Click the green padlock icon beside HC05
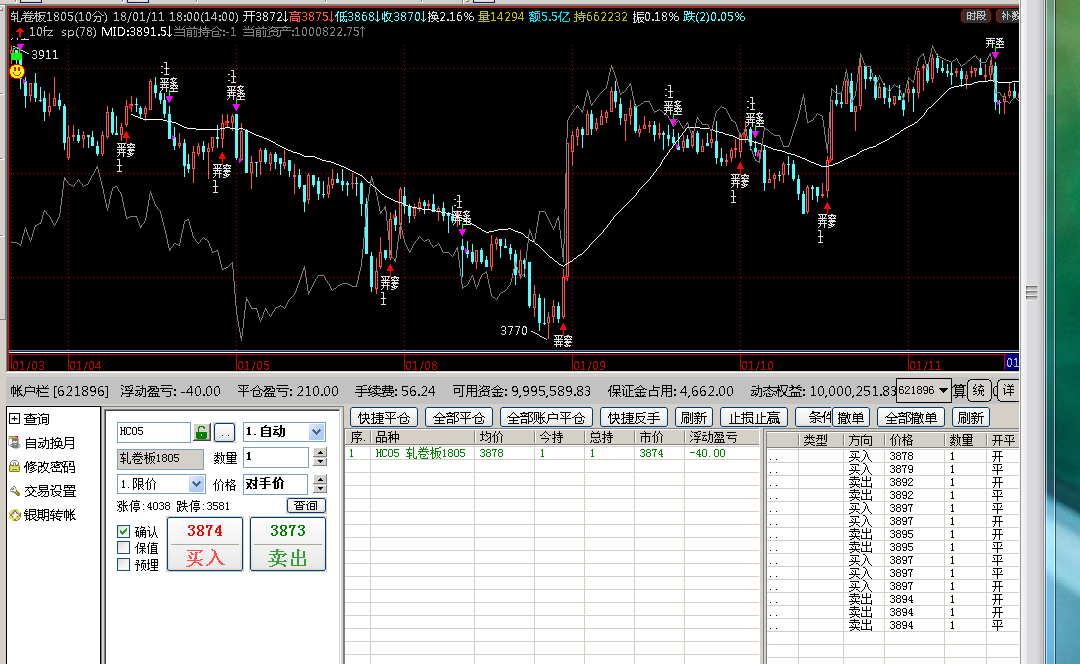 202,432
